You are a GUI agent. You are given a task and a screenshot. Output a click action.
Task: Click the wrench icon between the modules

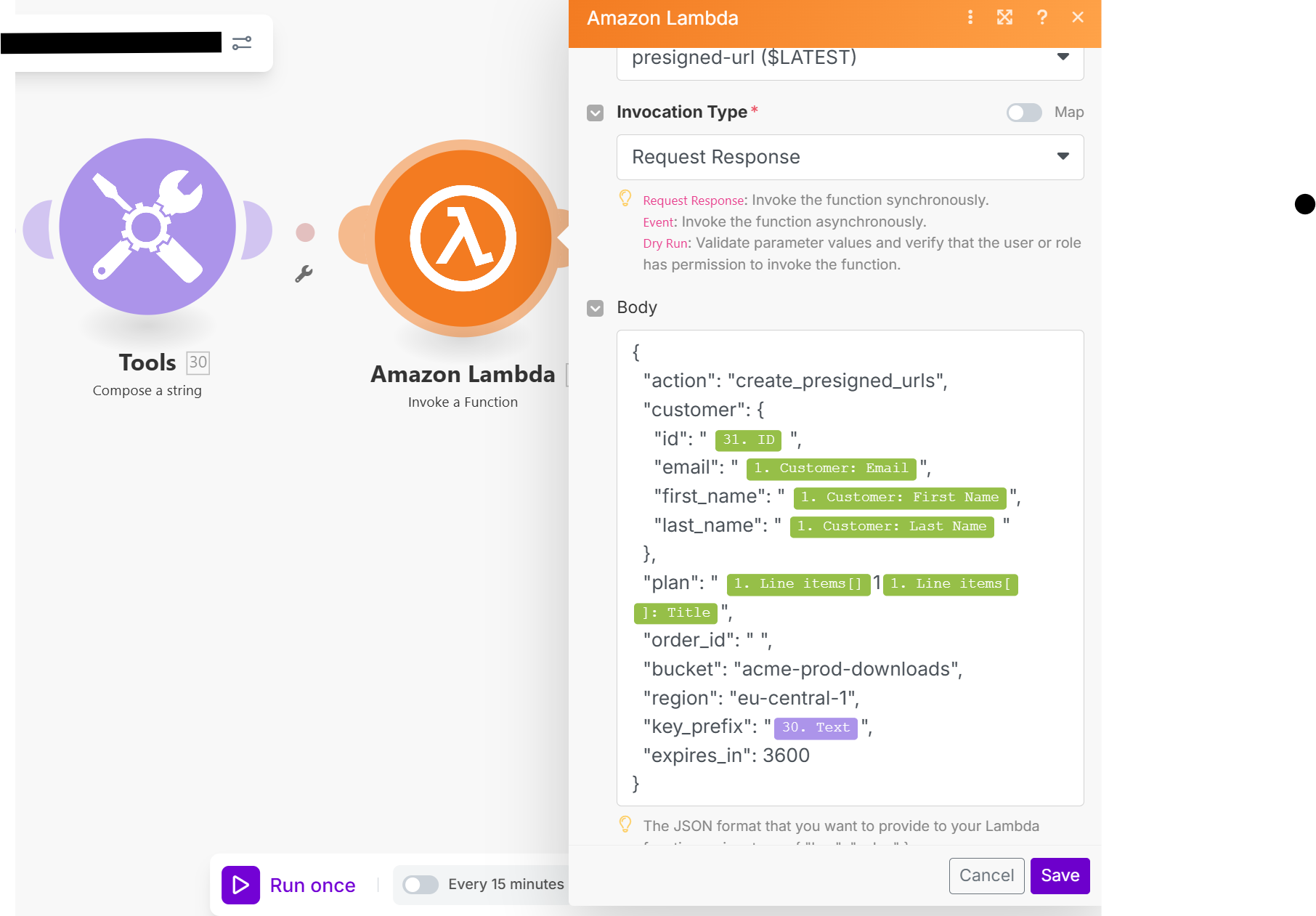[304, 273]
